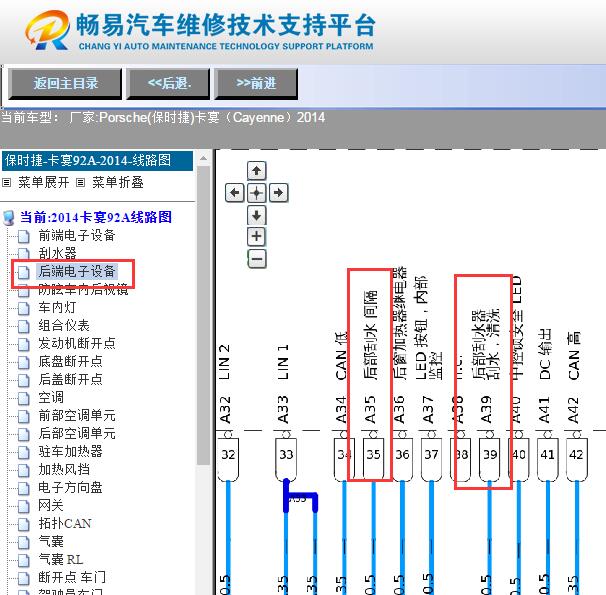
Task: Pan diagram left with arrow icon
Action: [235, 192]
